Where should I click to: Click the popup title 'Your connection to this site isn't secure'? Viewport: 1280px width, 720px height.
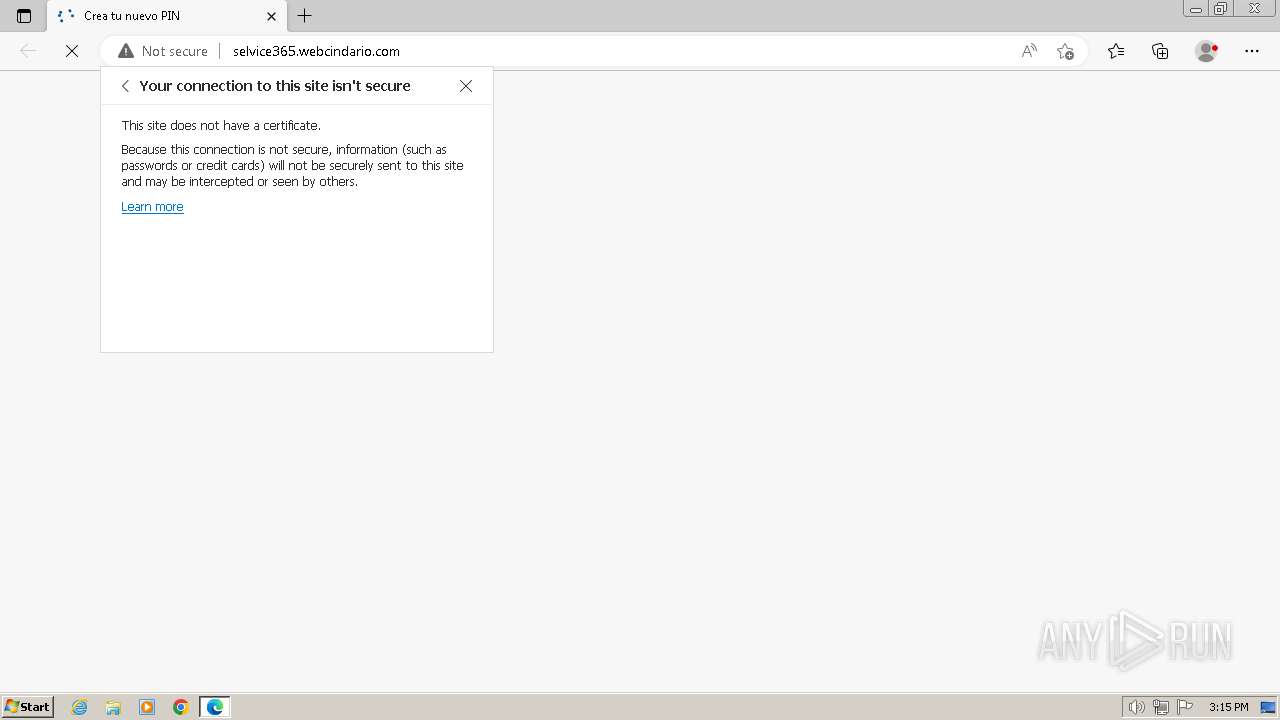pos(275,86)
